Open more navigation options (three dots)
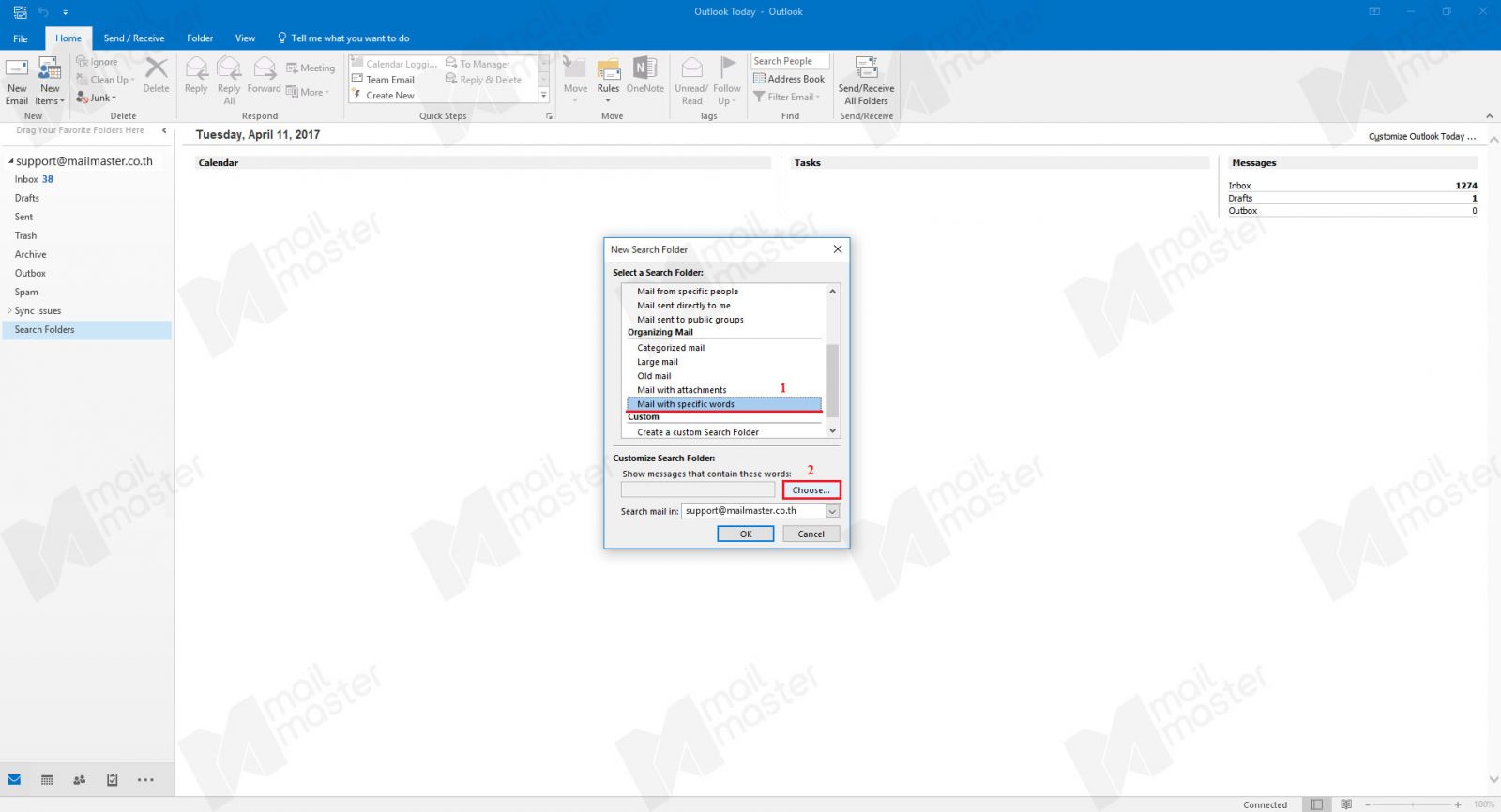This screenshot has height=812, width=1501. point(145,779)
